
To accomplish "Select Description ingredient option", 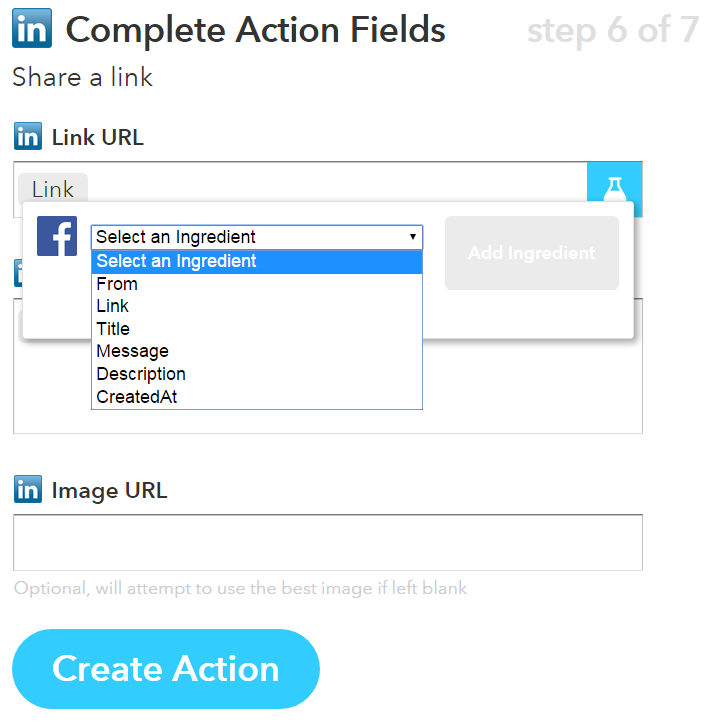I will point(141,374).
